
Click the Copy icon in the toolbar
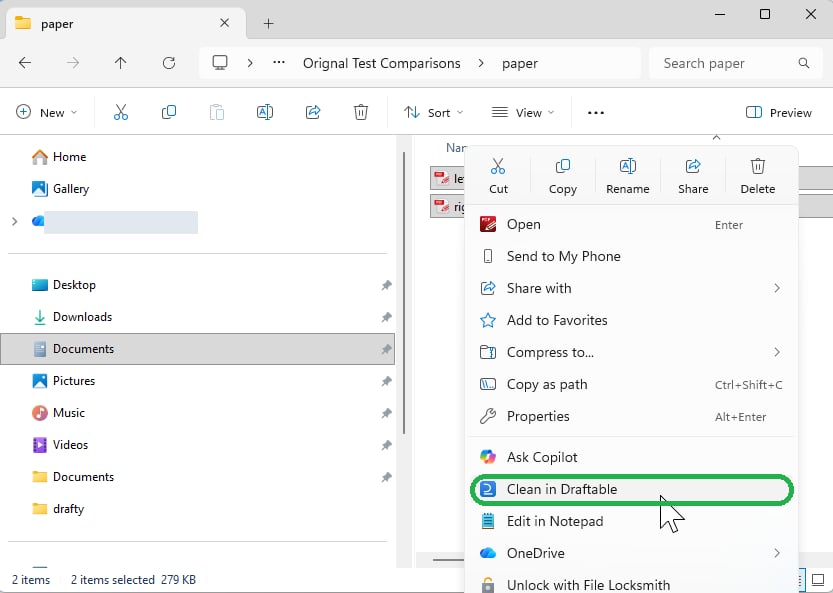click(x=169, y=113)
